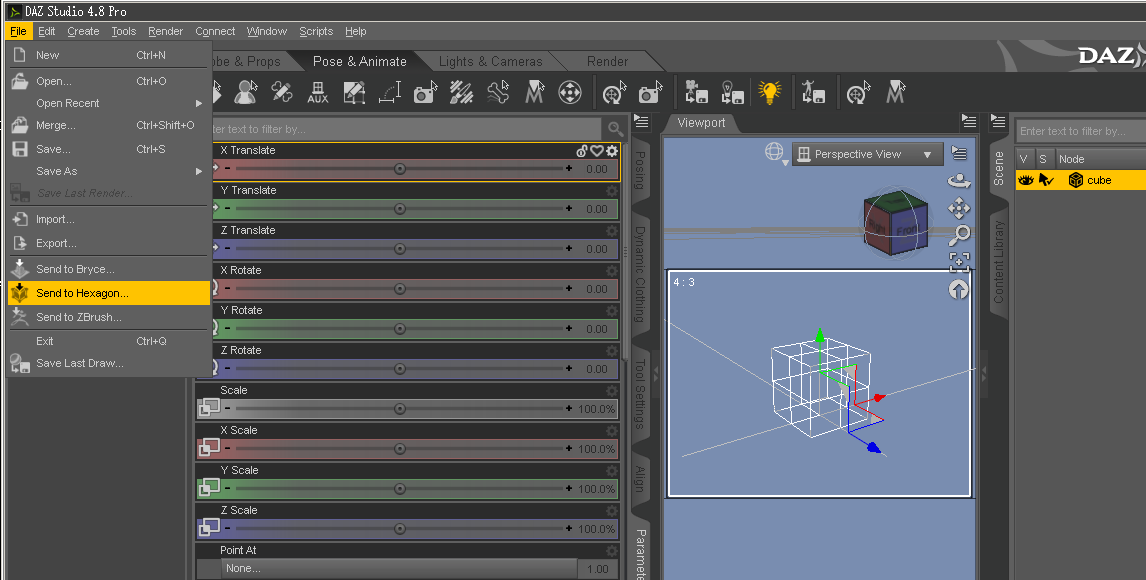Screen dimensions: 1146x580
Task: Select the AUX viewport toolbar icon
Action: (x=318, y=92)
